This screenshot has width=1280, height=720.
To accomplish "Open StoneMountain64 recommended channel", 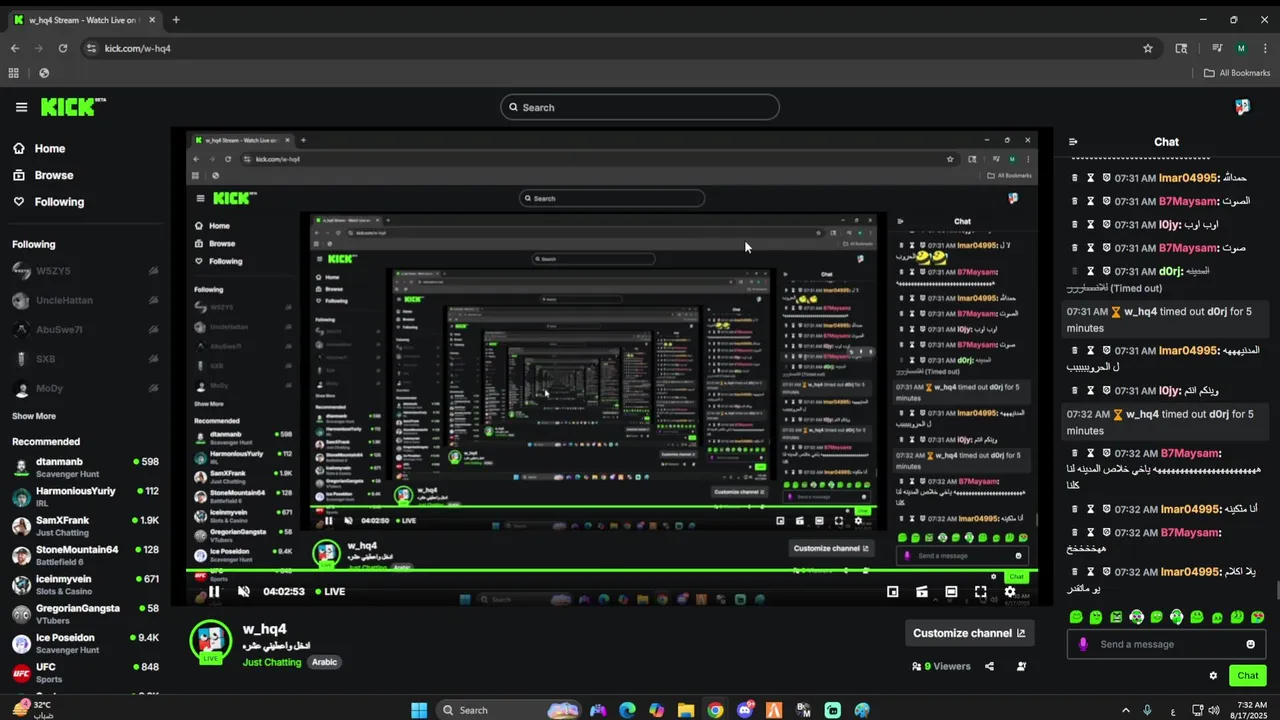I will click(x=85, y=555).
